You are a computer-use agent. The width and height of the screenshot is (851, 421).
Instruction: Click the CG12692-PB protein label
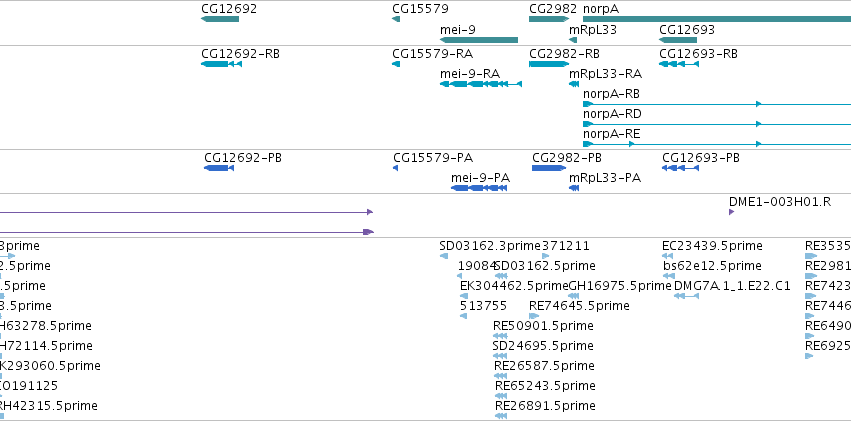click(243, 158)
